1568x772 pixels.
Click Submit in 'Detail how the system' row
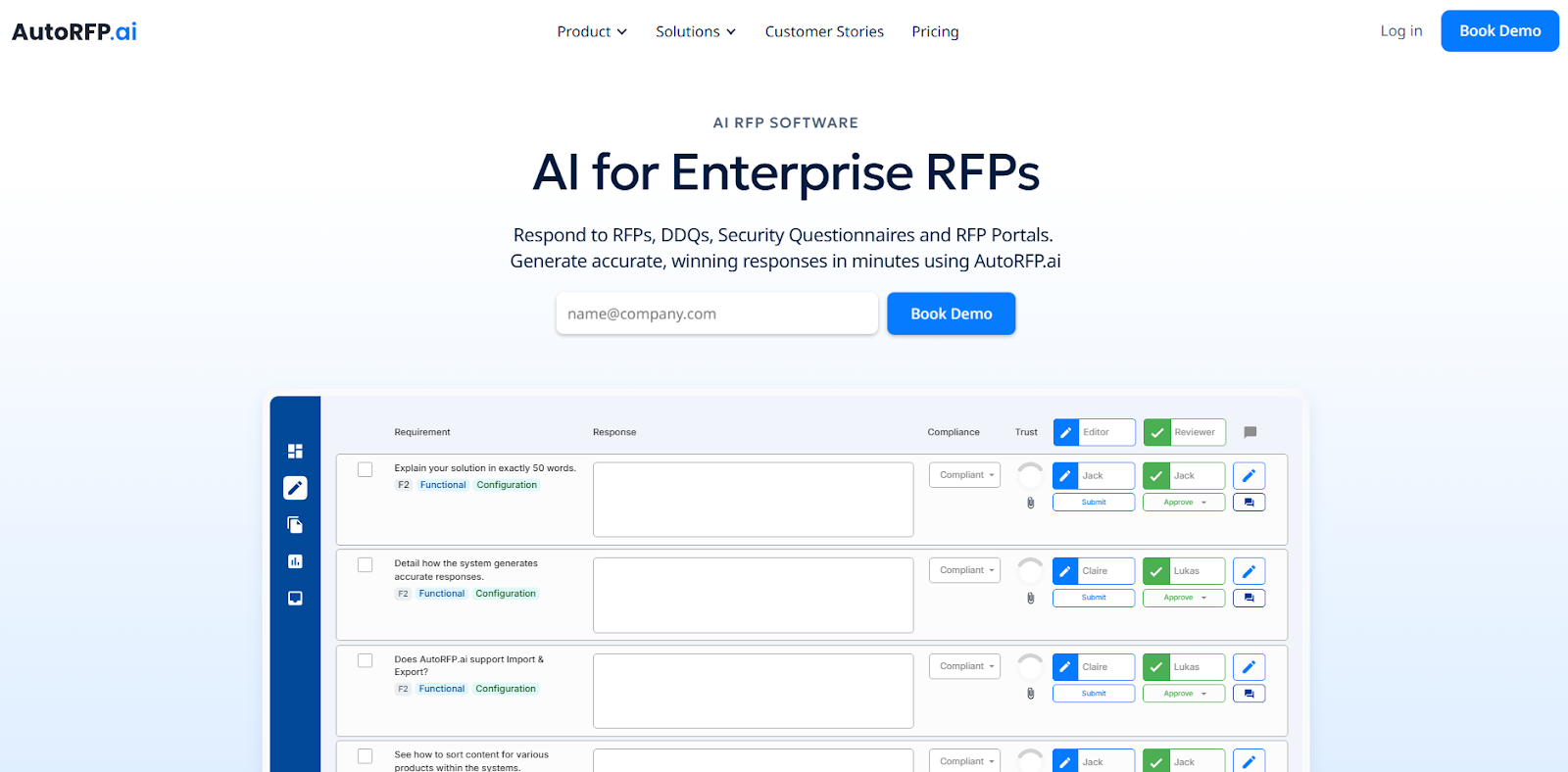(1094, 598)
